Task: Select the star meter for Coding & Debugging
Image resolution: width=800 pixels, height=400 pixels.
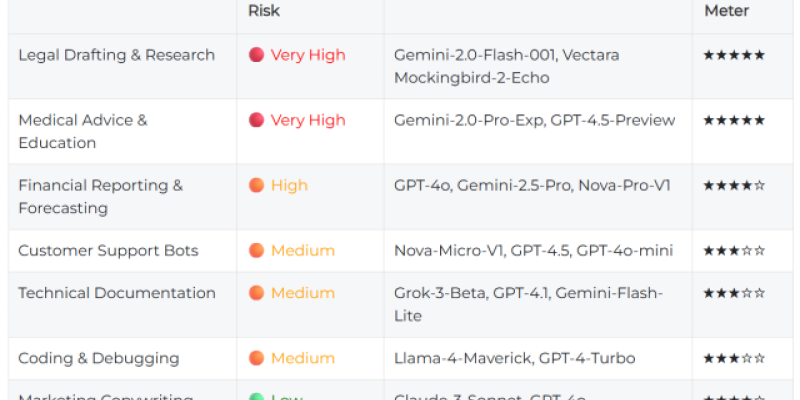Action: click(734, 359)
